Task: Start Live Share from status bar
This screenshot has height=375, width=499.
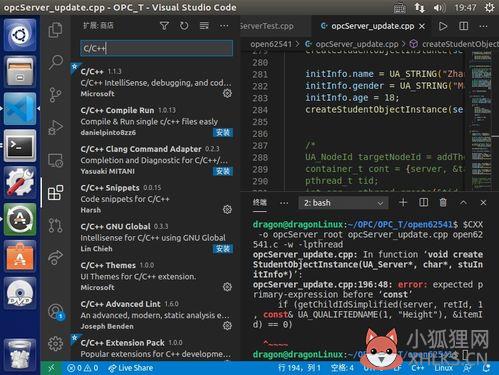Action: (x=131, y=368)
